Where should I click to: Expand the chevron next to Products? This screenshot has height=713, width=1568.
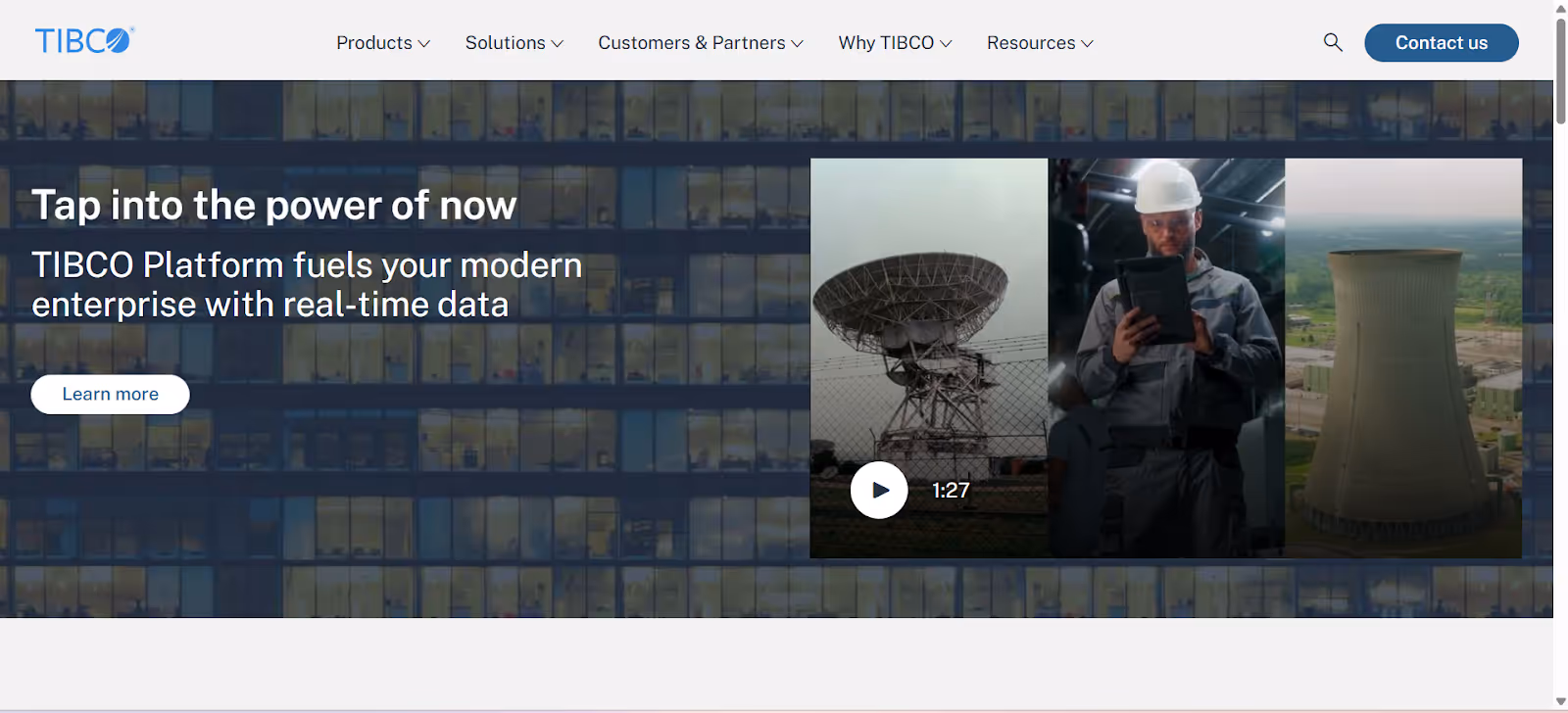(x=424, y=44)
